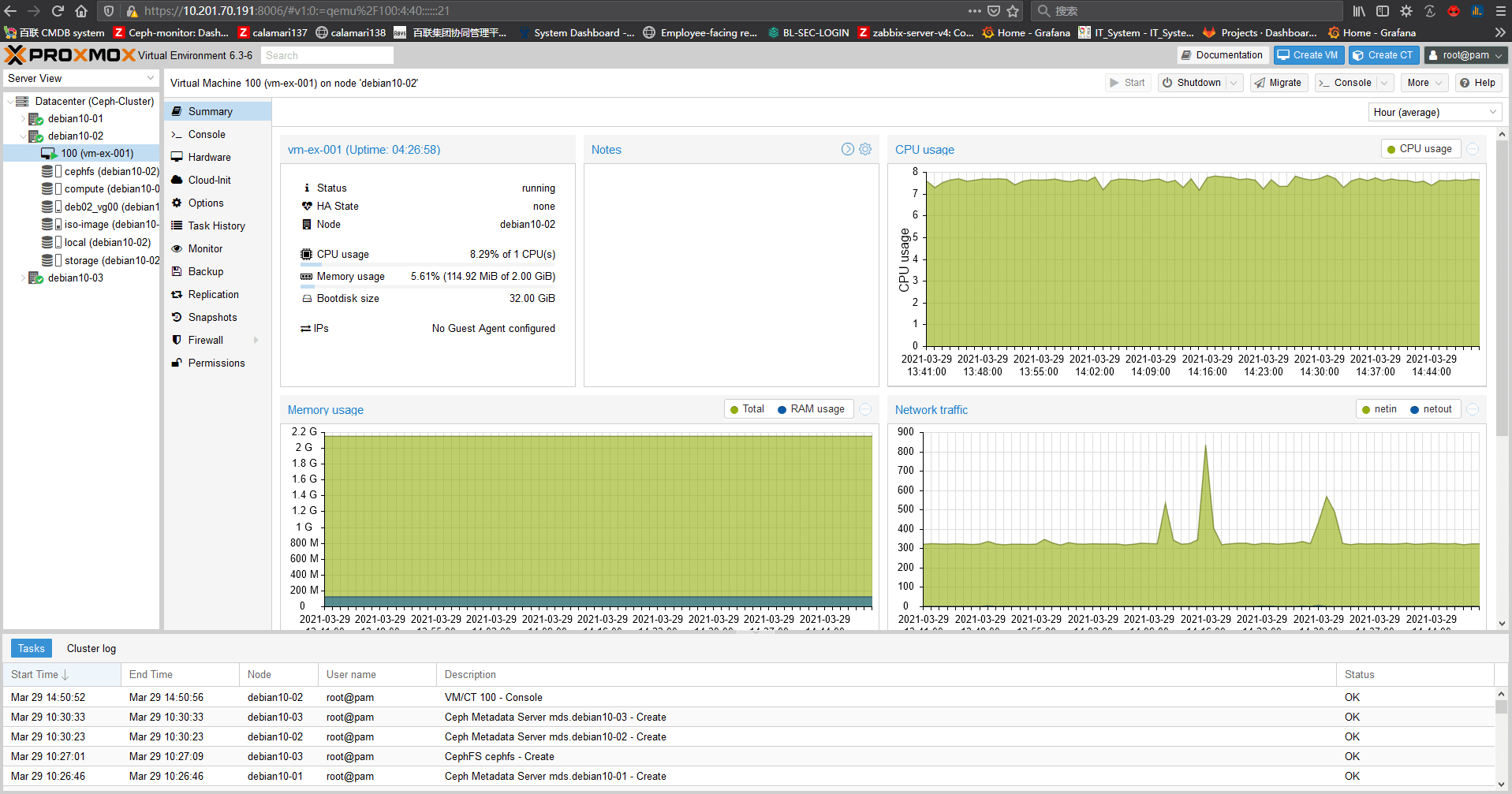Open the Notes edit gear icon
Viewport: 1512px width, 794px height.
coord(865,149)
